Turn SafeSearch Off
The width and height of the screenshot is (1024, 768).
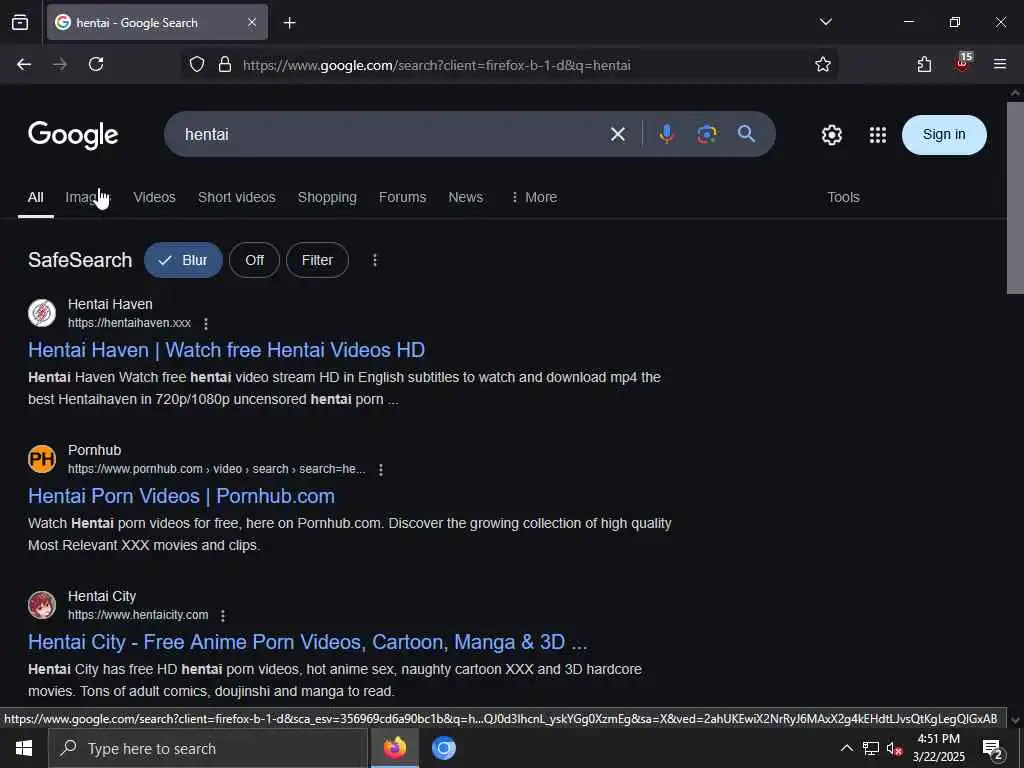255,260
